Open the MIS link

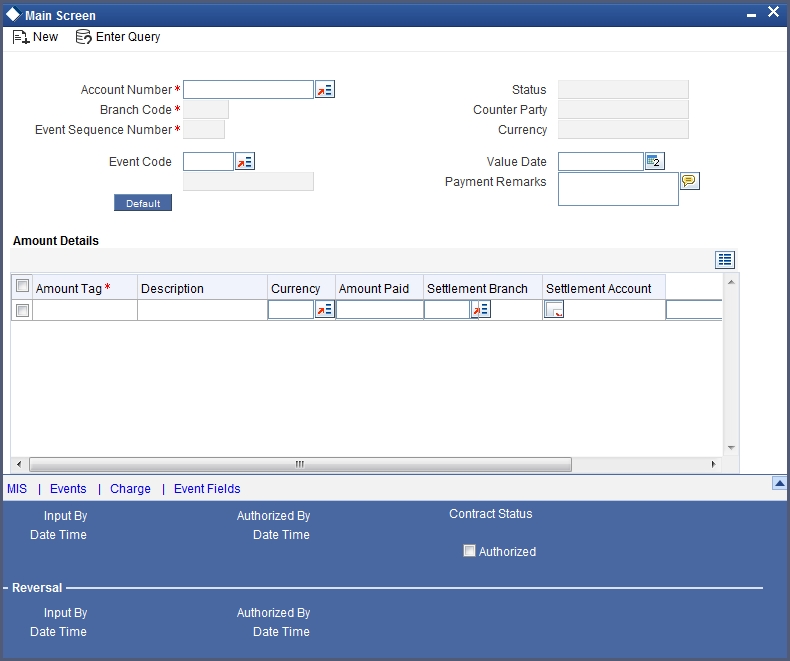point(17,489)
